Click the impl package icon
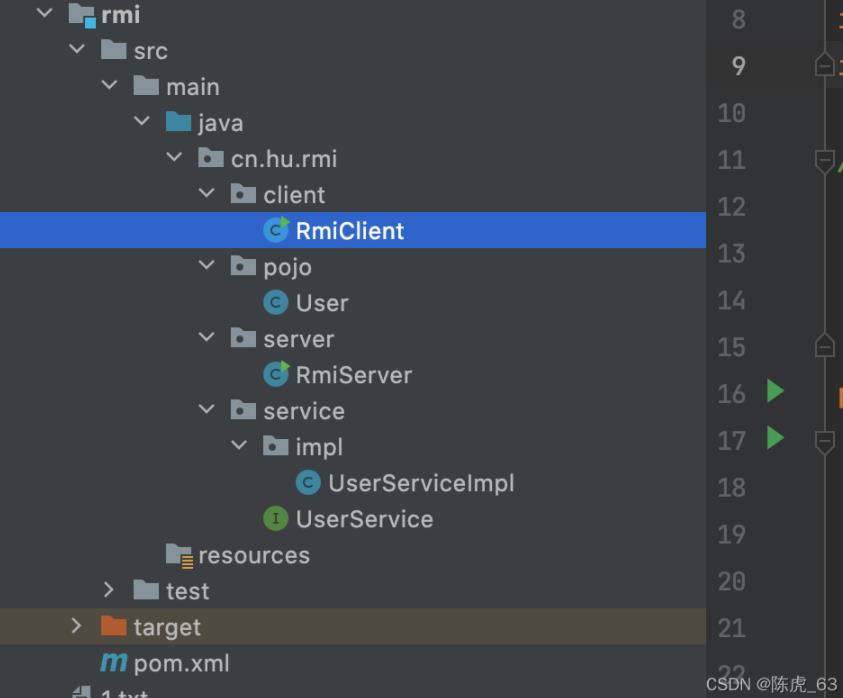 [276, 446]
